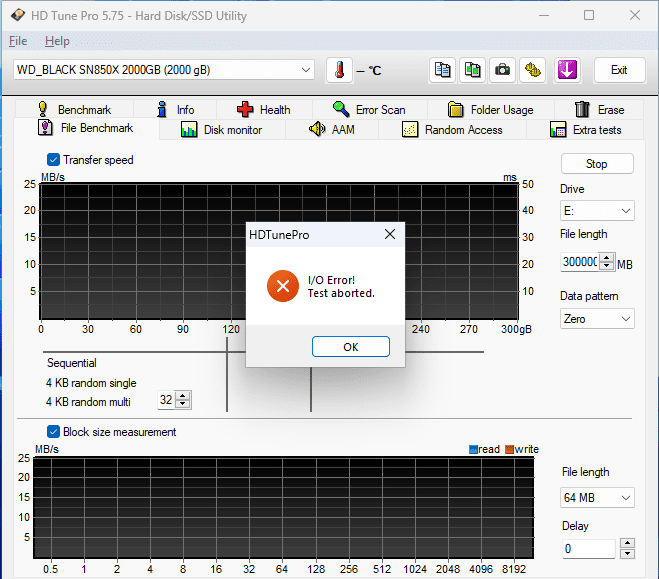Image resolution: width=659 pixels, height=579 pixels.
Task: Click the Sequential row label
Action: point(71,363)
